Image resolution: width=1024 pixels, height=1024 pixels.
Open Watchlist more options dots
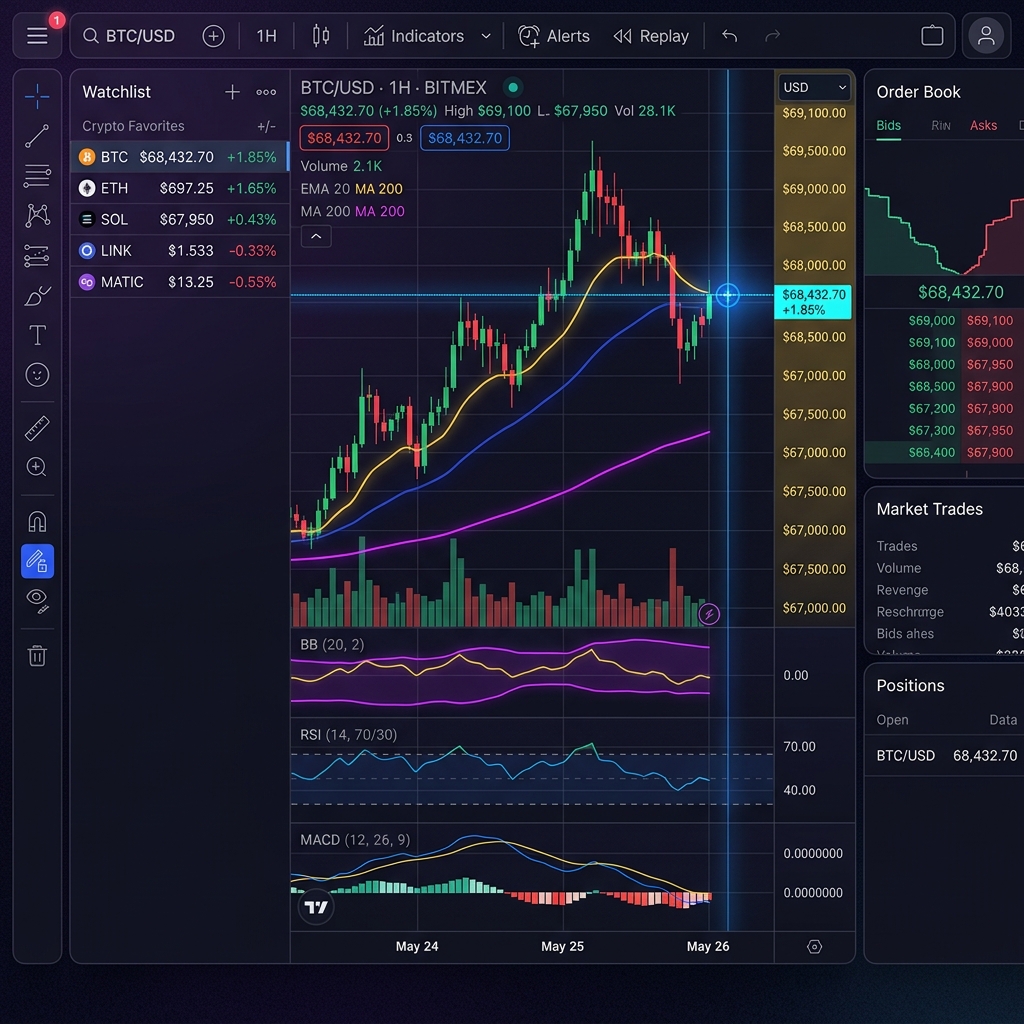(266, 92)
